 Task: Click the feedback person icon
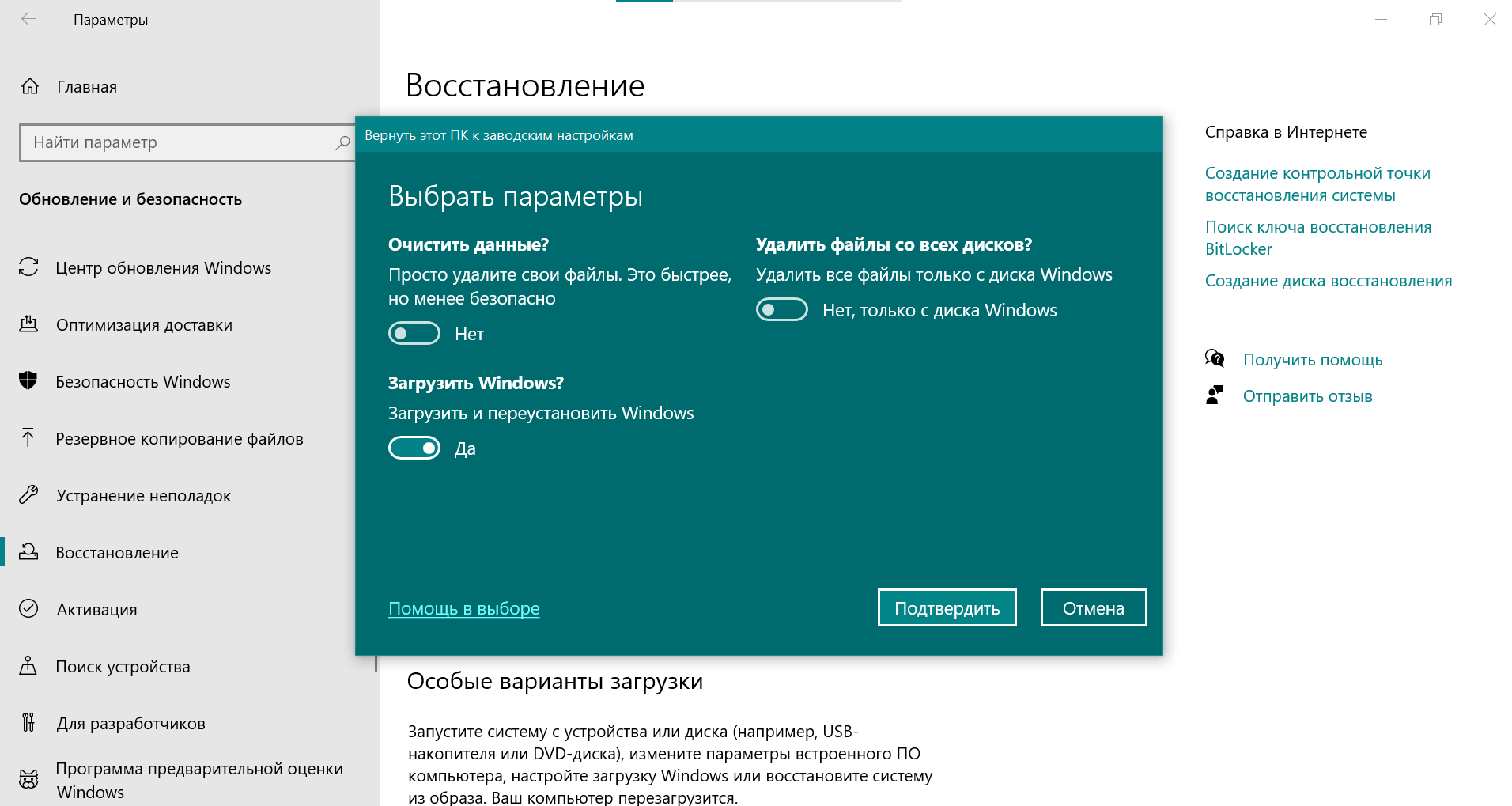point(1215,395)
